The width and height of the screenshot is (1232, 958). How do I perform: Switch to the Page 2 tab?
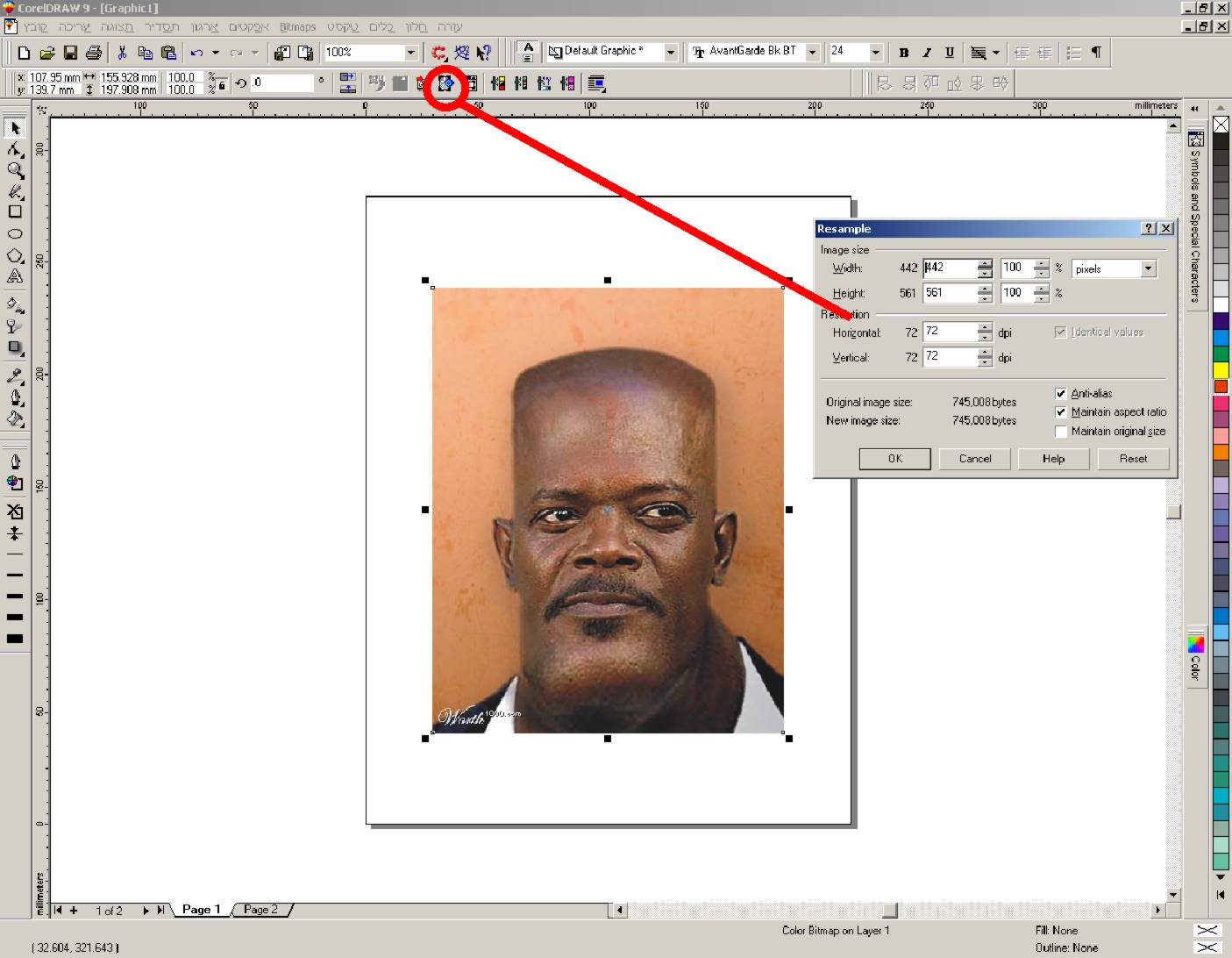coord(260,910)
